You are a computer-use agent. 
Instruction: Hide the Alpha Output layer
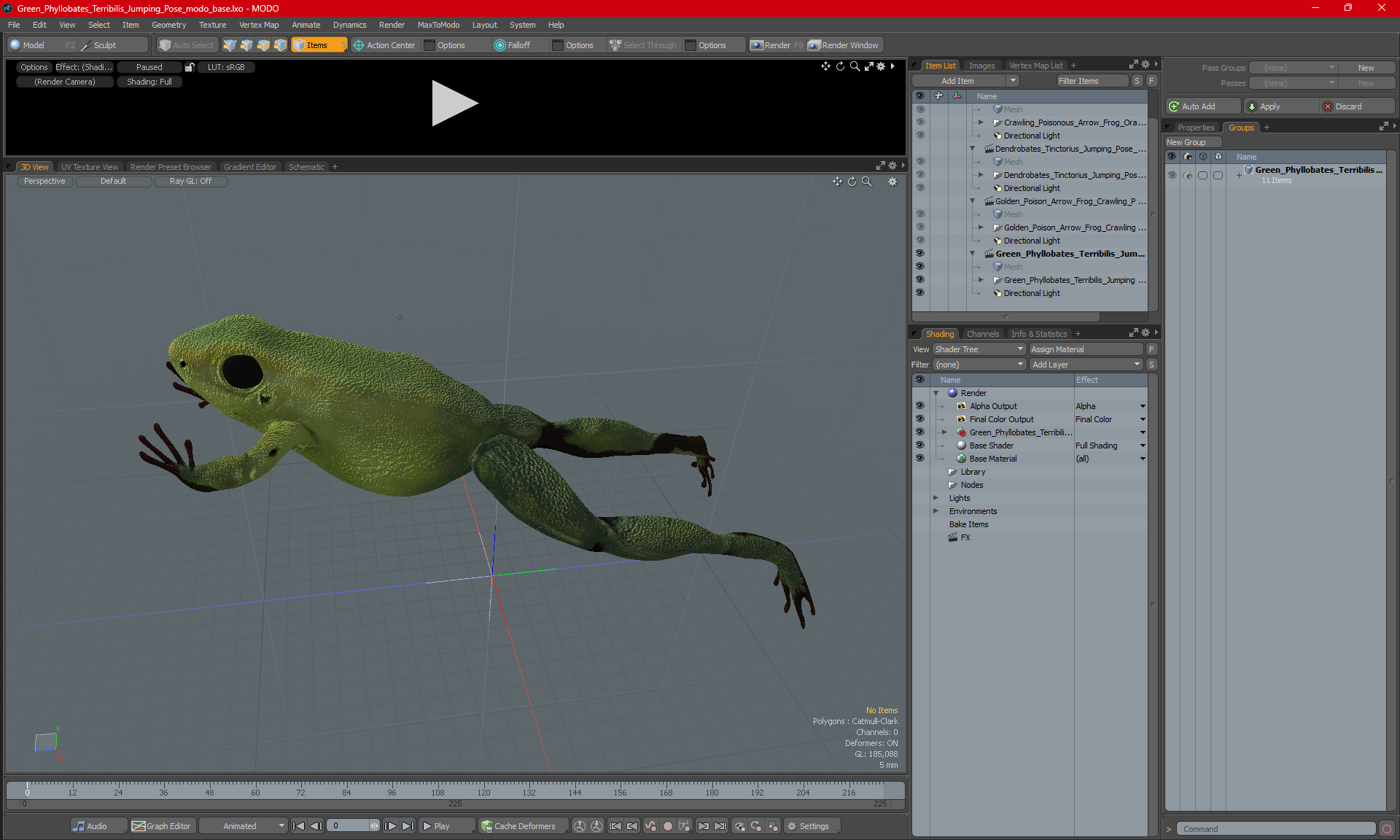[920, 406]
